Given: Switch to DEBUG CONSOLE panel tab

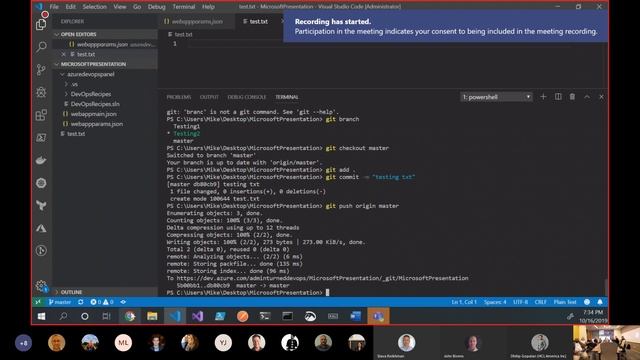Looking at the screenshot, I should (247, 97).
